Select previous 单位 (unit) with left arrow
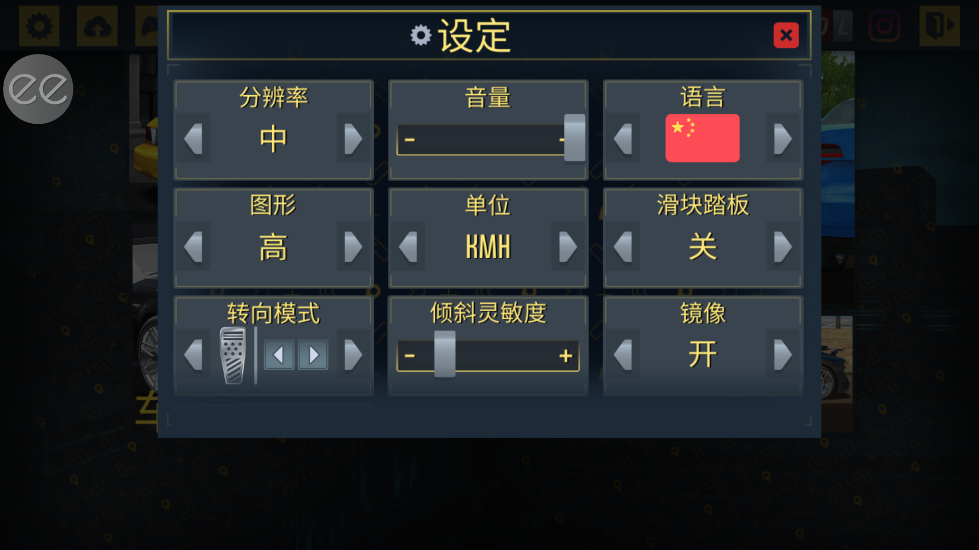Viewport: 979px width, 550px height. (x=408, y=247)
